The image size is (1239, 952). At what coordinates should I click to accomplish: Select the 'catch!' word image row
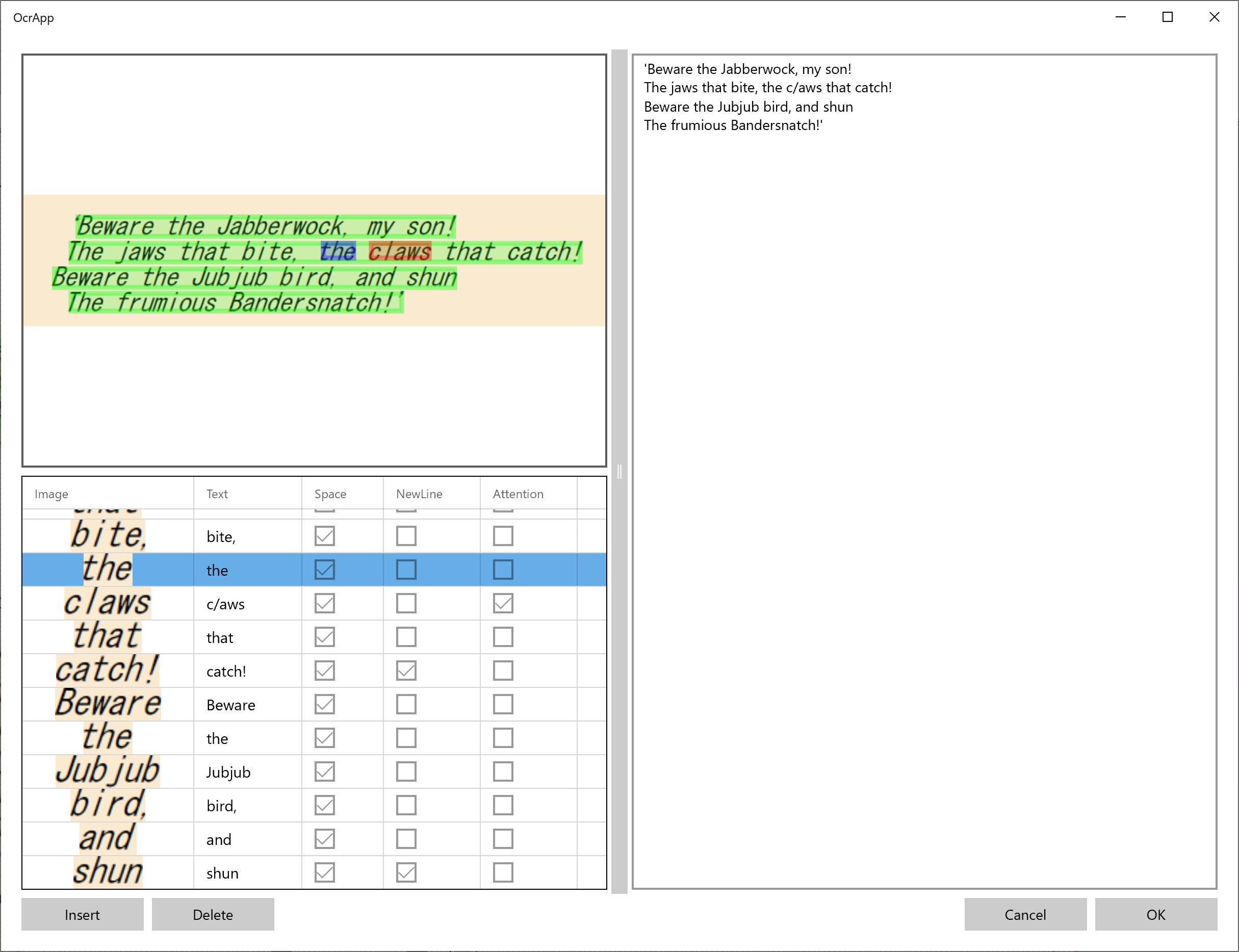[x=107, y=671]
